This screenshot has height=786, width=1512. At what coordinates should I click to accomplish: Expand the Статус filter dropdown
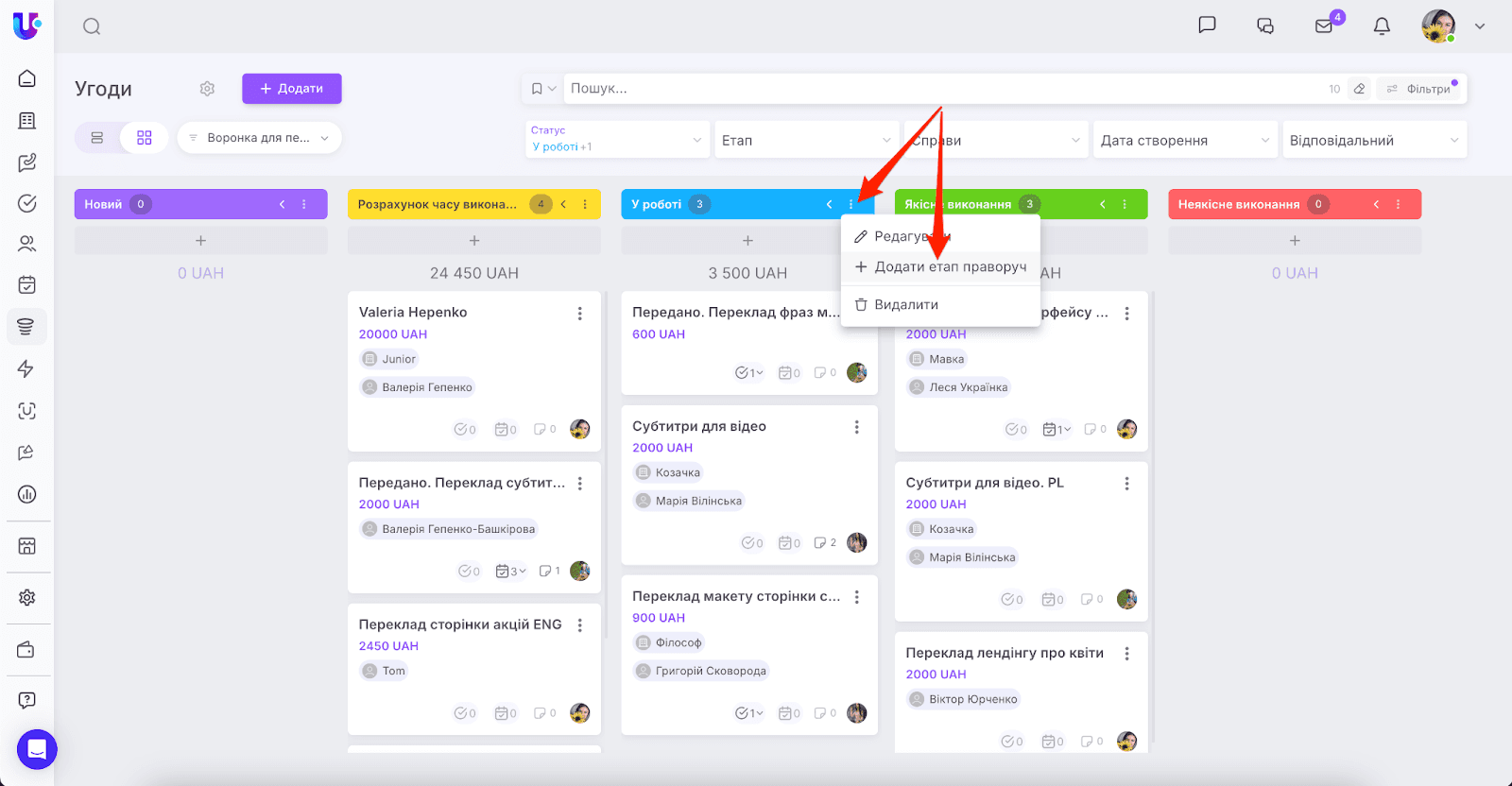point(616,140)
